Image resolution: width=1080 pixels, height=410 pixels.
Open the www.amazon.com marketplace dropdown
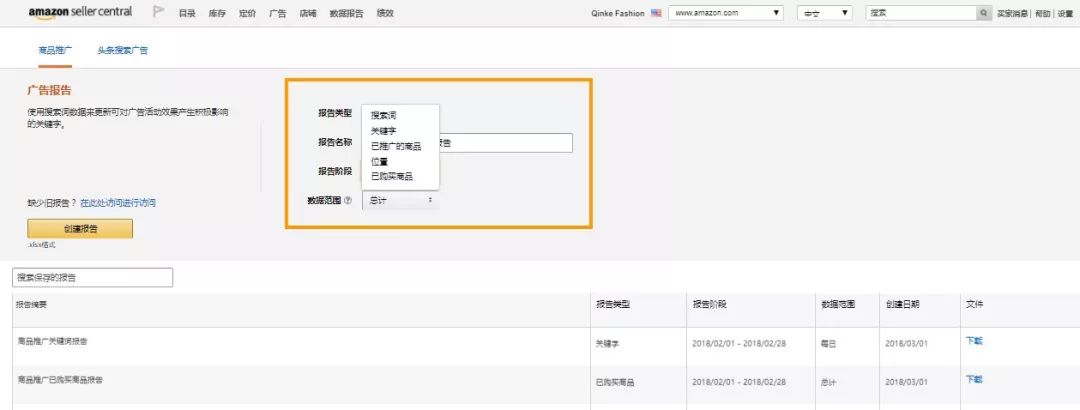[x=727, y=13]
